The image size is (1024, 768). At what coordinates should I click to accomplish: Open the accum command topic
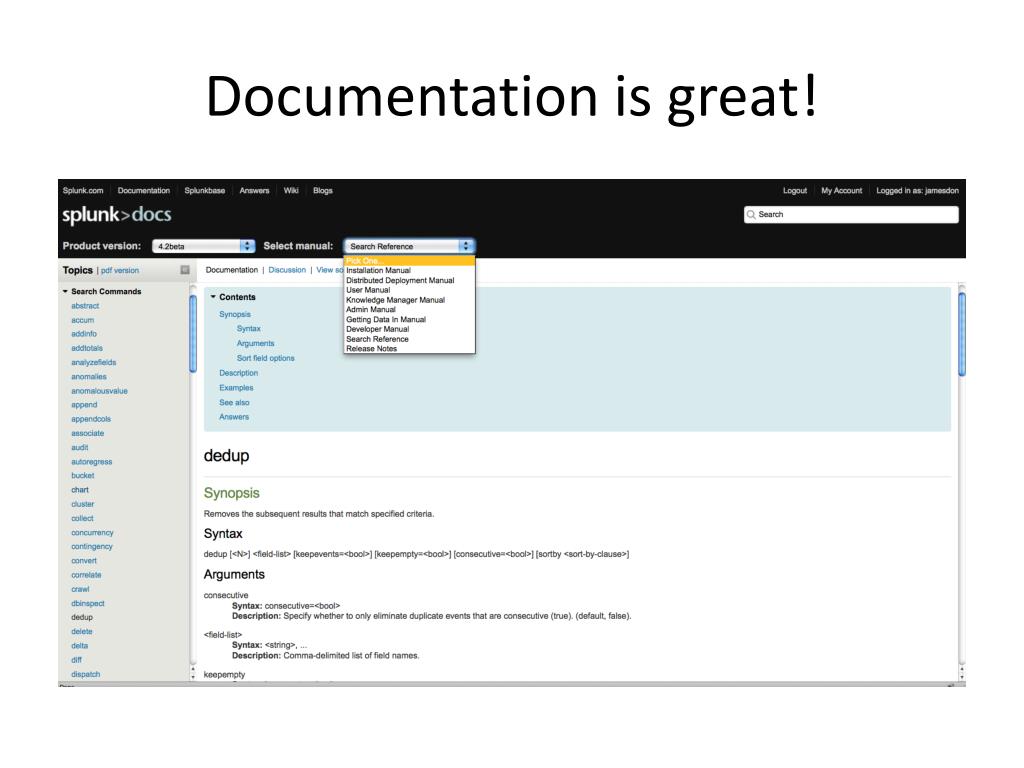[x=82, y=320]
